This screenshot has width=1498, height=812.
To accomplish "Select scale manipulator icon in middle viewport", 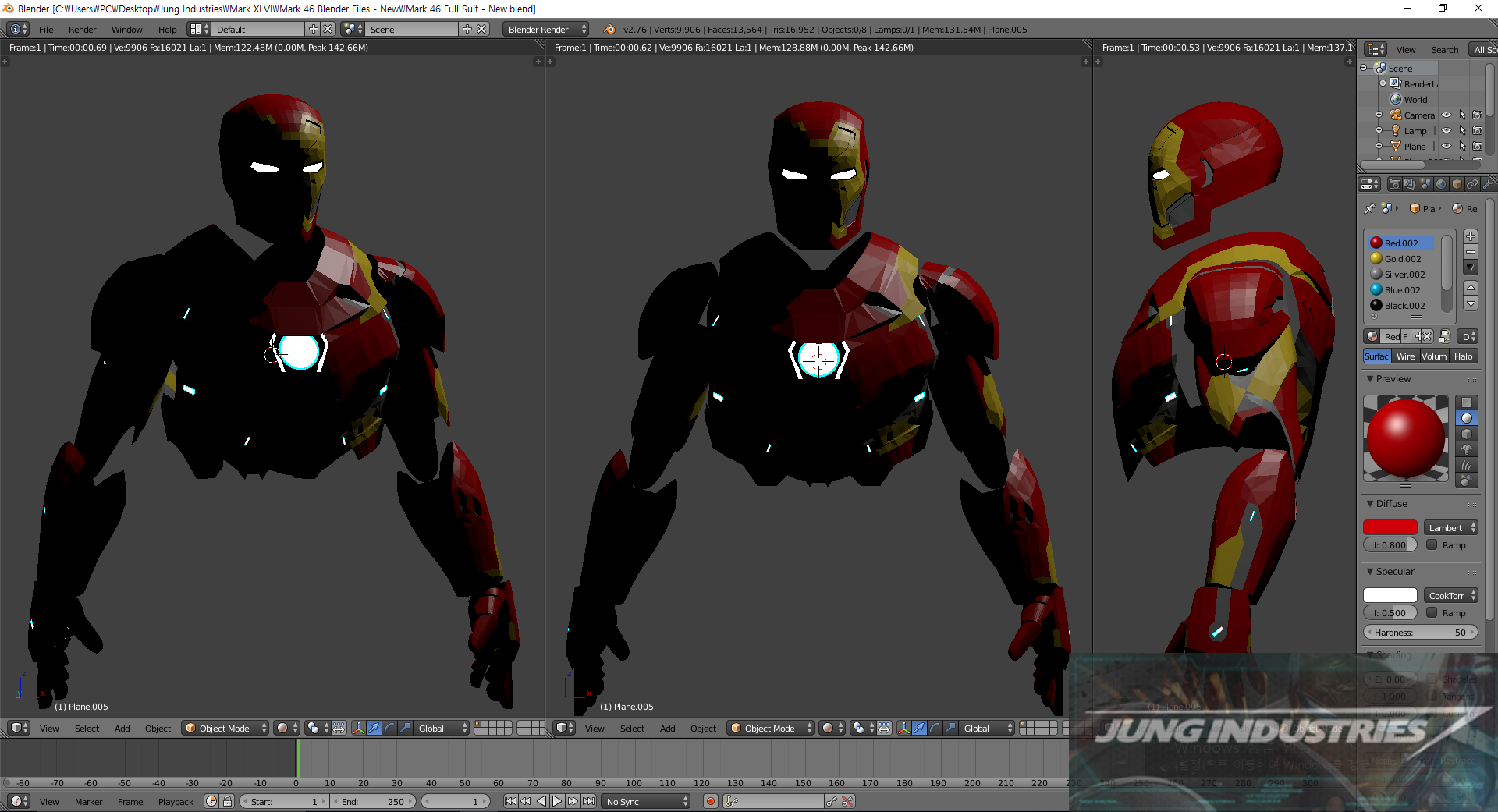I will tap(950, 728).
